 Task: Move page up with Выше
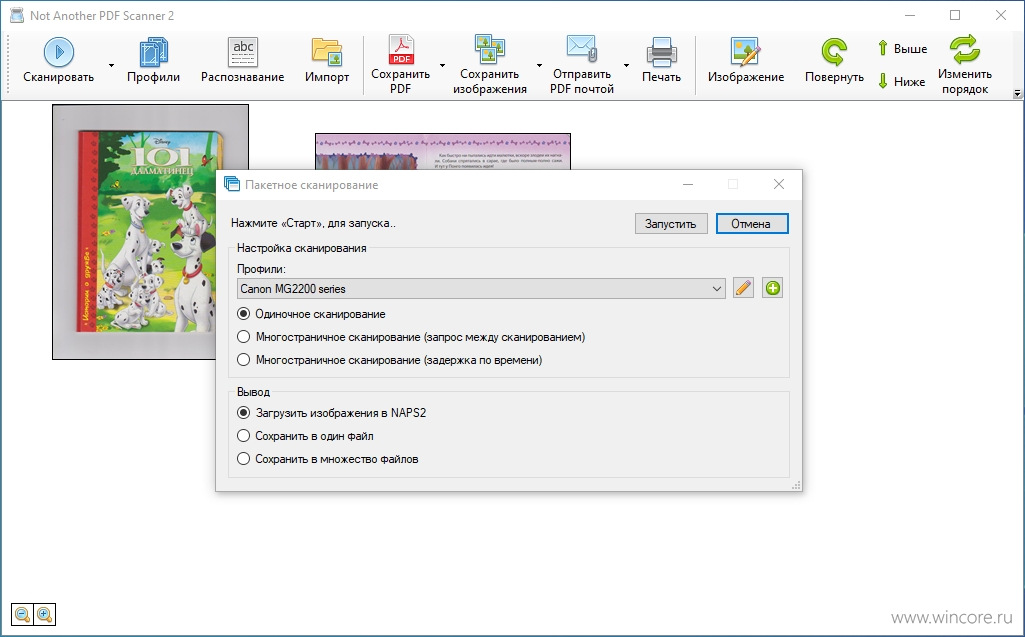pyautogui.click(x=902, y=48)
